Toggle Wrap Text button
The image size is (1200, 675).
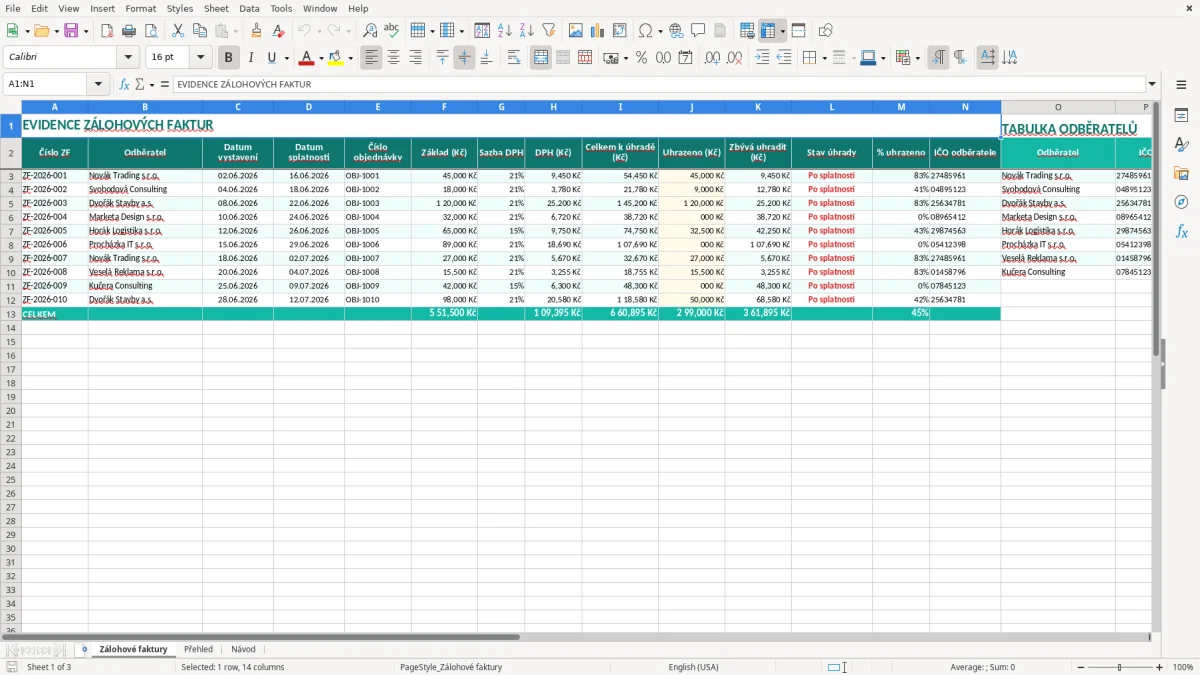pyautogui.click(x=514, y=58)
